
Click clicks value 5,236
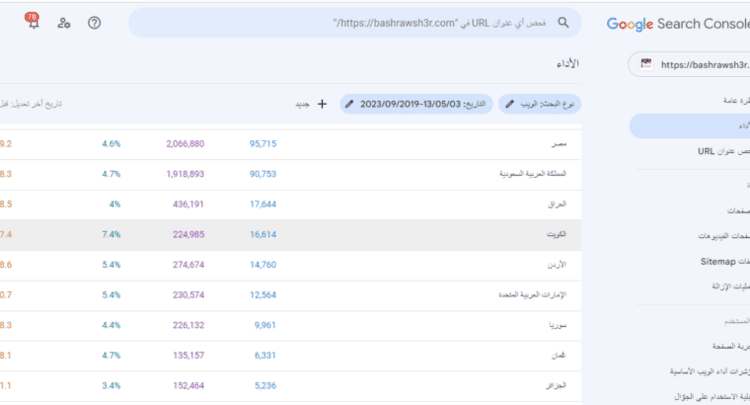265,385
